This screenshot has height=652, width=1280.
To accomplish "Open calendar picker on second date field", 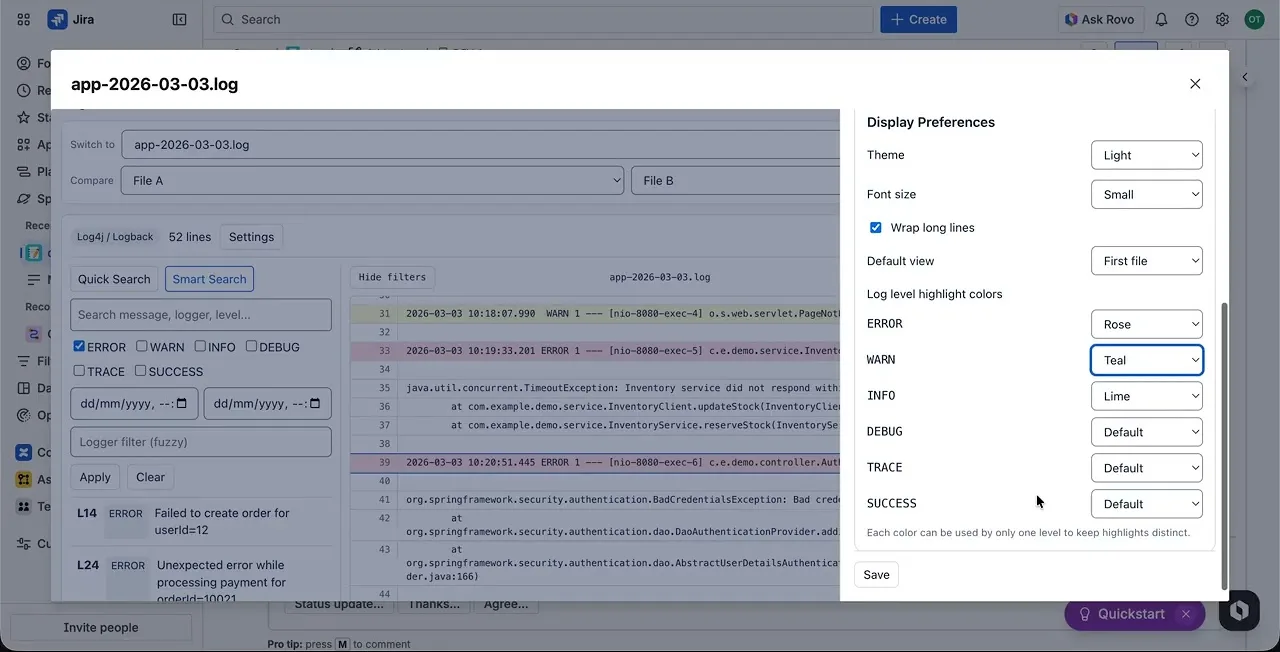I will coord(315,404).
